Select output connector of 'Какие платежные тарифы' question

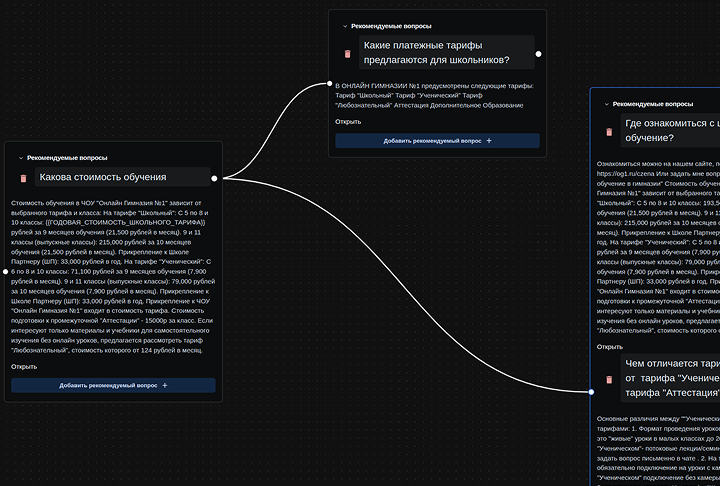click(539, 54)
